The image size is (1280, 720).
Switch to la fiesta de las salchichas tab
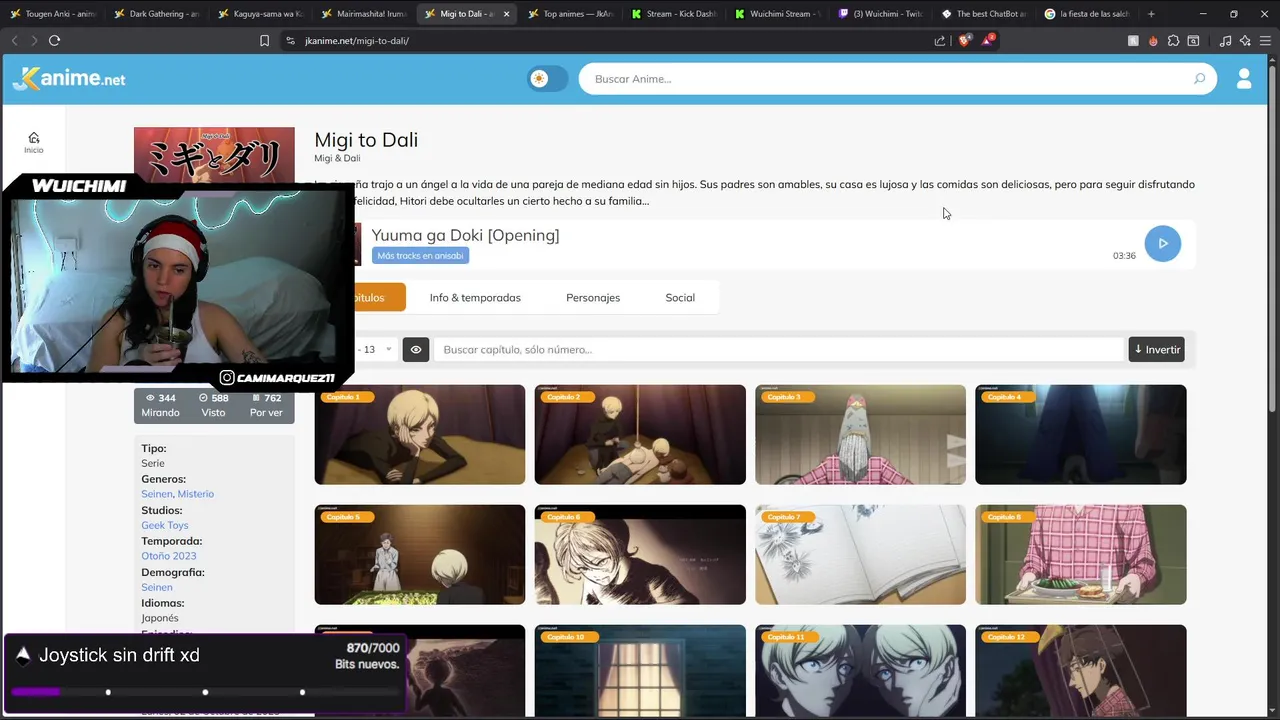click(x=1089, y=14)
